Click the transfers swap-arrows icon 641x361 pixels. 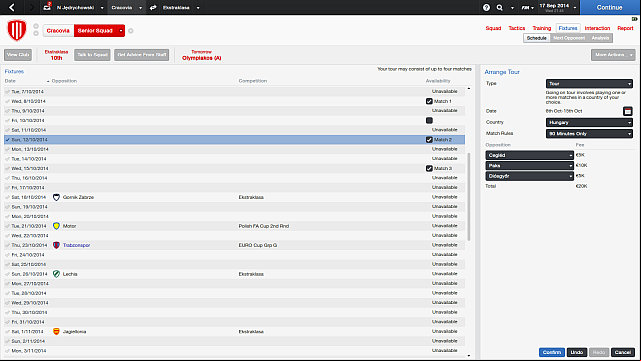click(x=153, y=7)
